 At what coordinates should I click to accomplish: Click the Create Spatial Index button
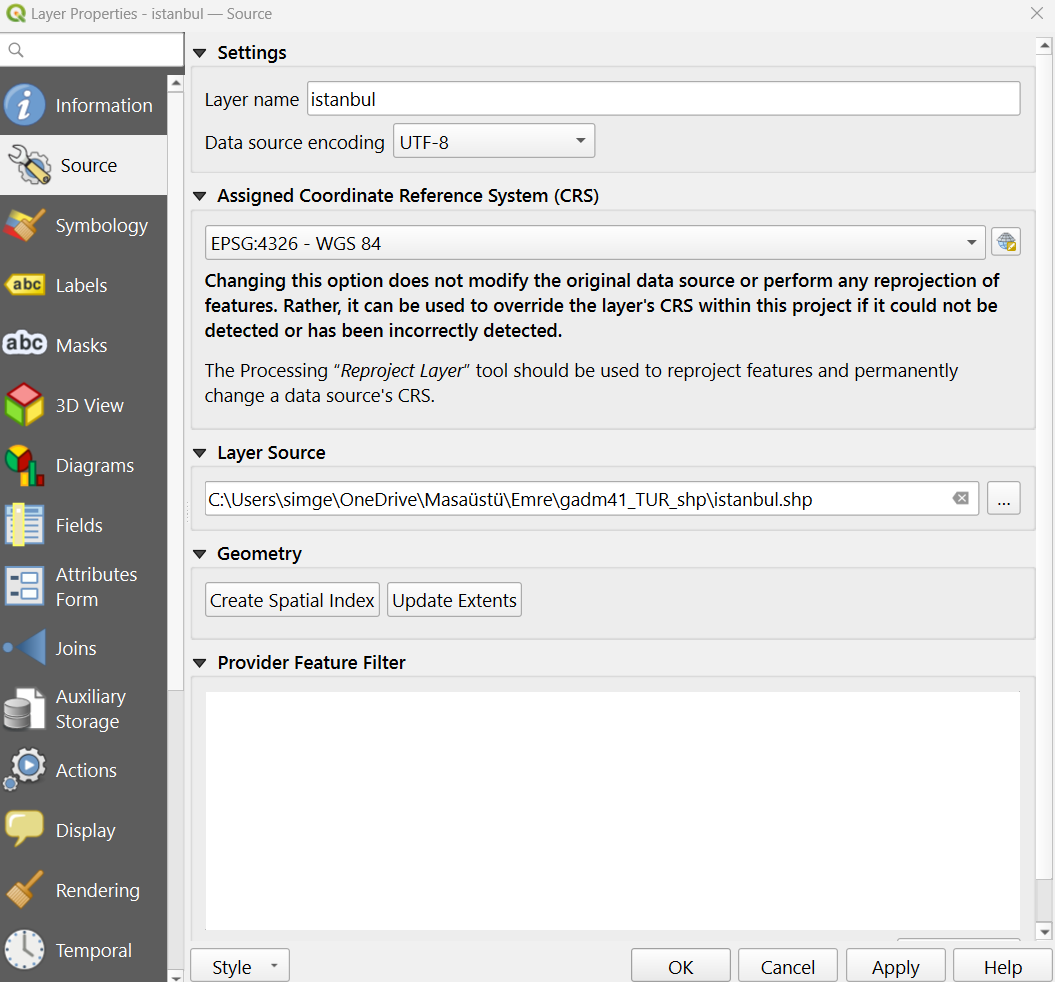point(292,600)
